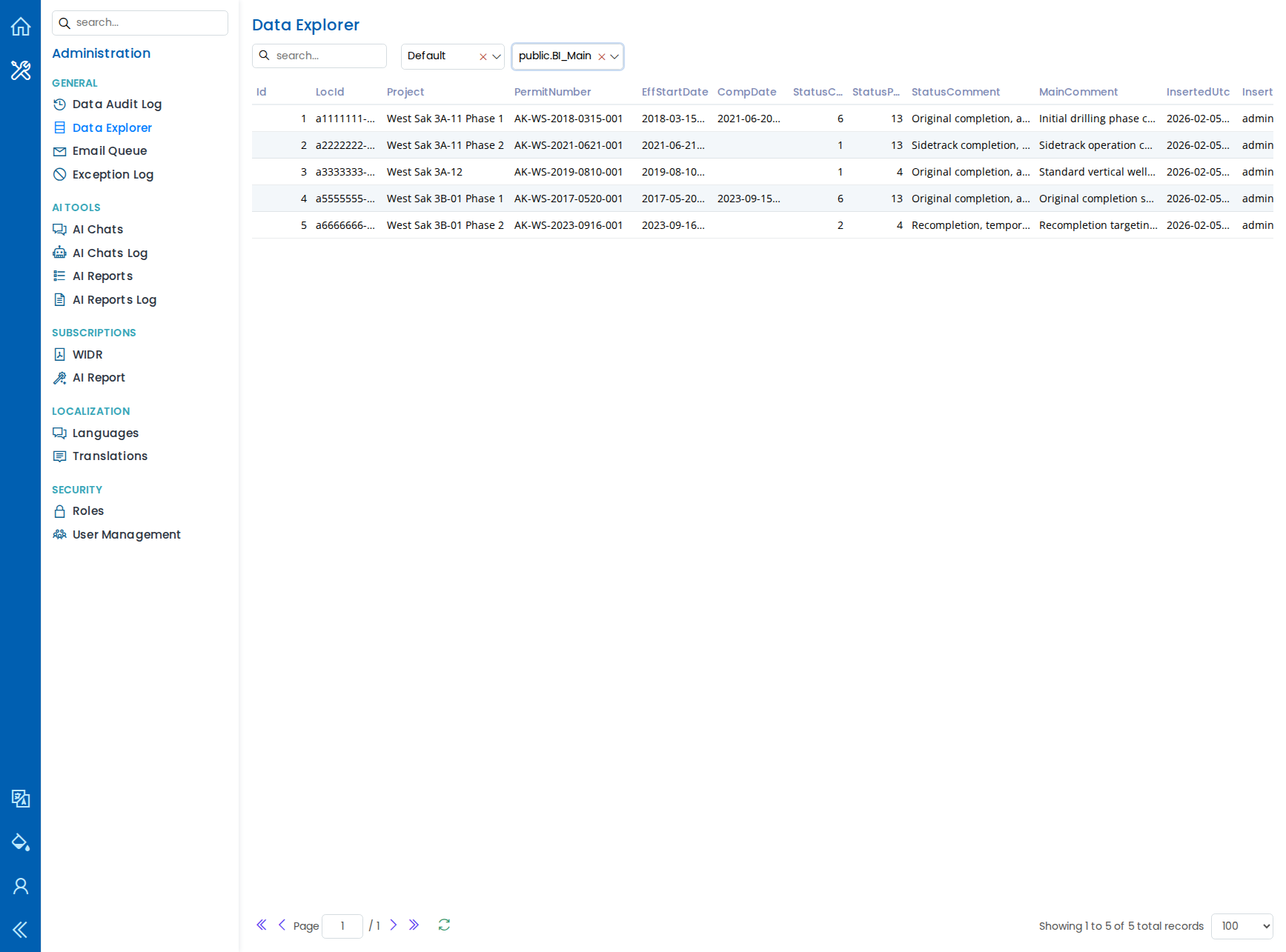Open the 100 records-per-page dropdown
The width and height of the screenshot is (1286, 952).
point(1242,926)
